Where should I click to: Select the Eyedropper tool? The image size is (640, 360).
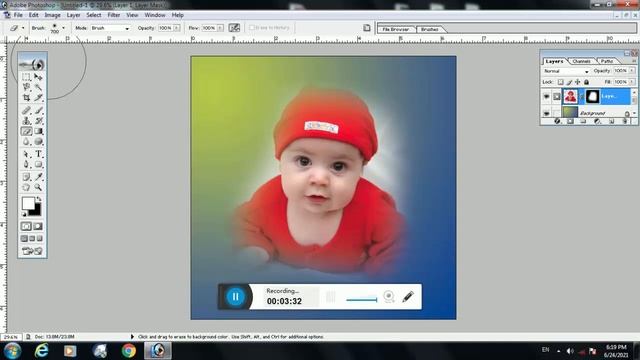[38, 177]
